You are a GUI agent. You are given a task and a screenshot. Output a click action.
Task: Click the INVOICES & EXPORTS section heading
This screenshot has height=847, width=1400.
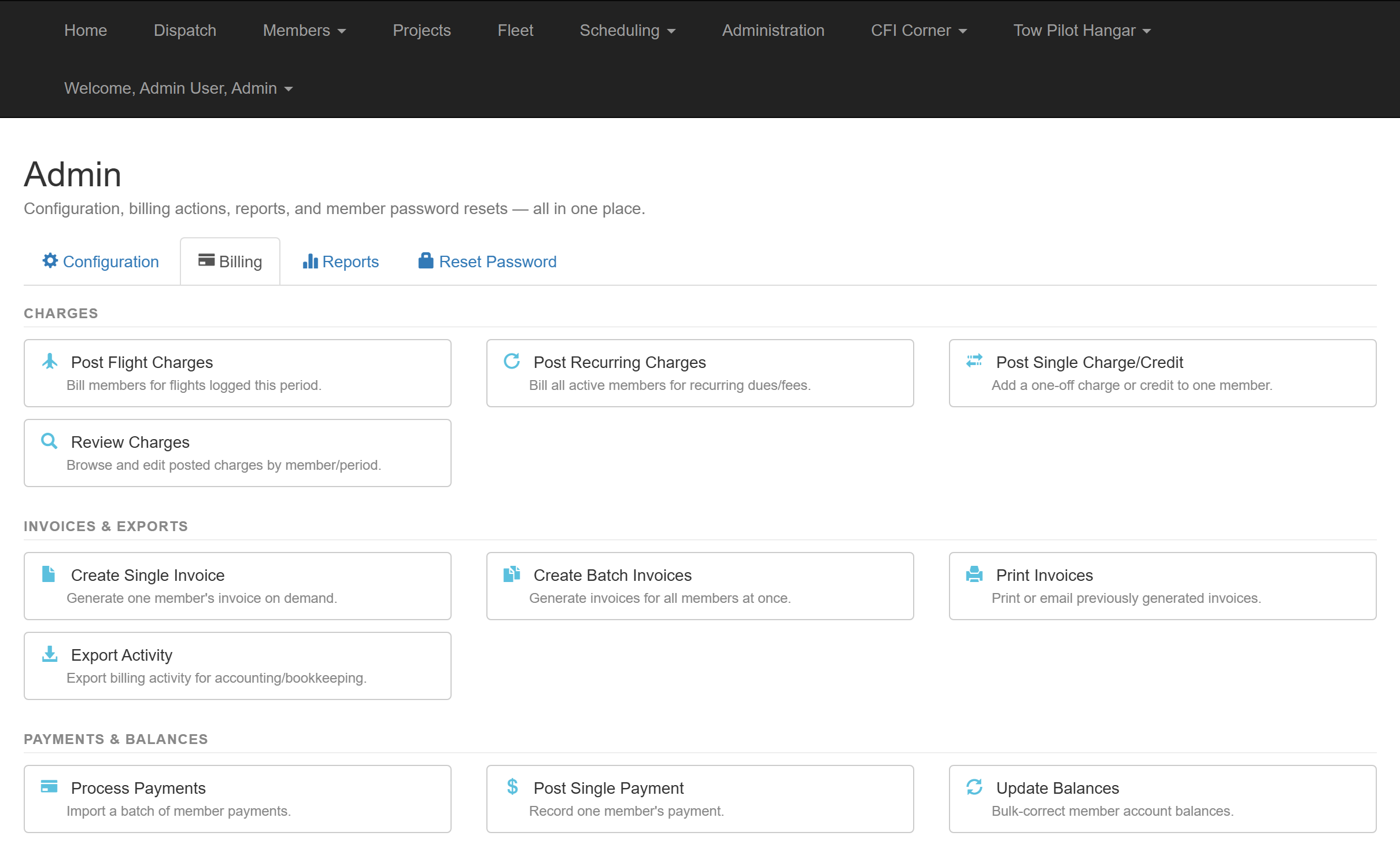[106, 526]
